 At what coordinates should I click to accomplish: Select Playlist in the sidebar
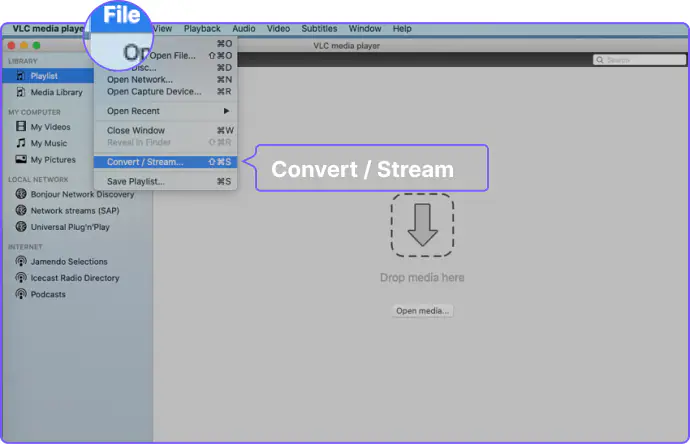pos(48,76)
